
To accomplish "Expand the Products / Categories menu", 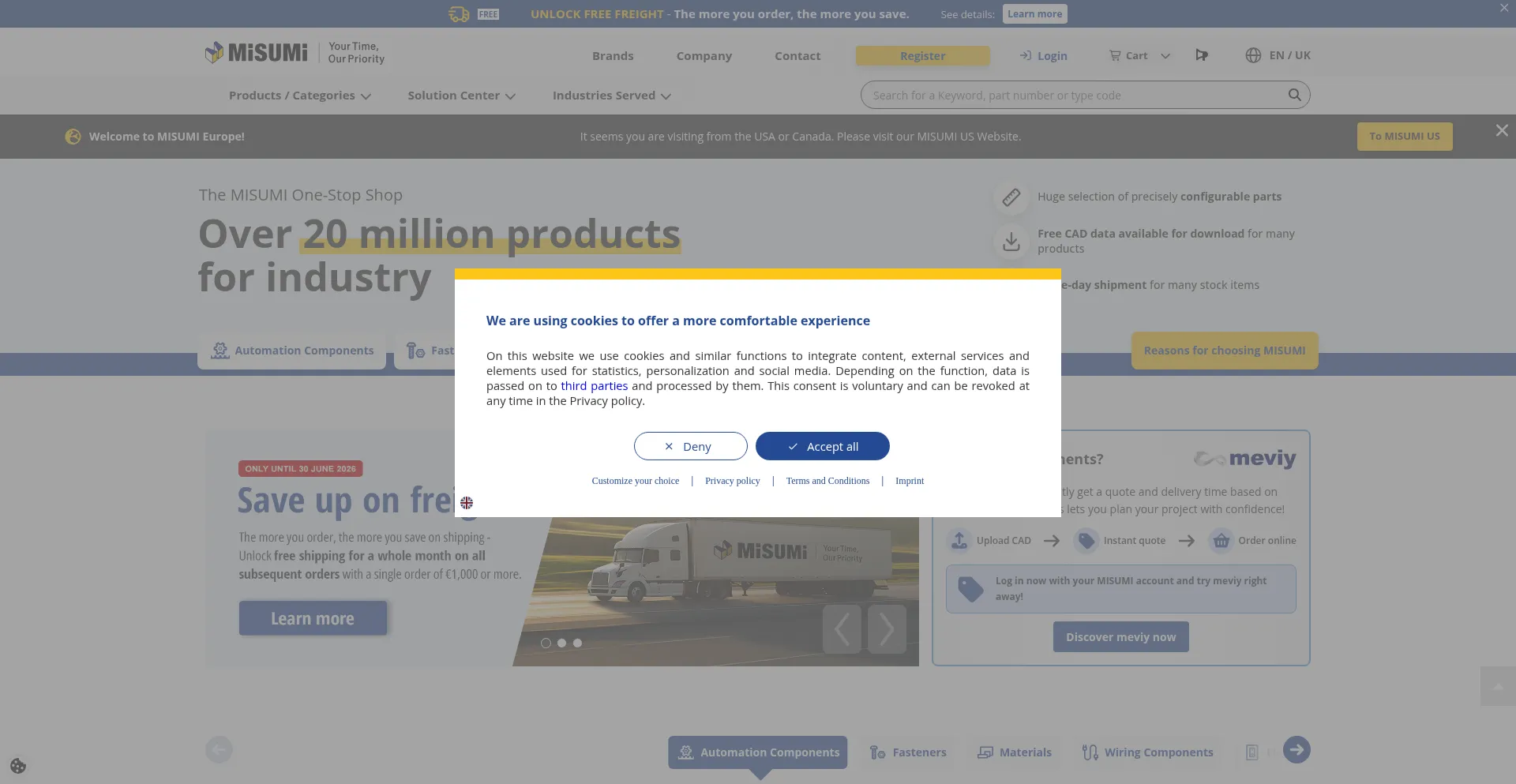I will (x=300, y=96).
